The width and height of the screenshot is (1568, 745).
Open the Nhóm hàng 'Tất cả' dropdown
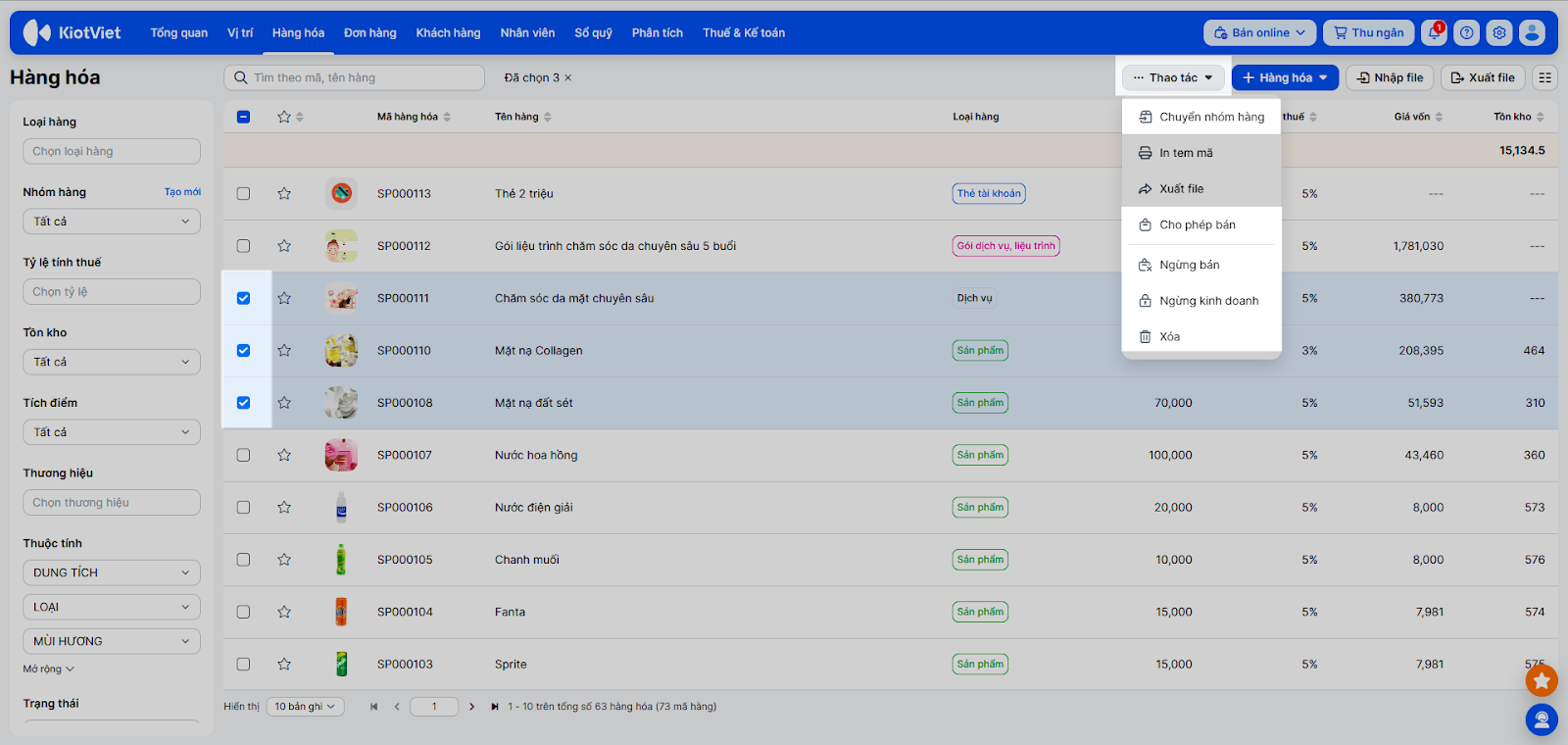point(112,222)
